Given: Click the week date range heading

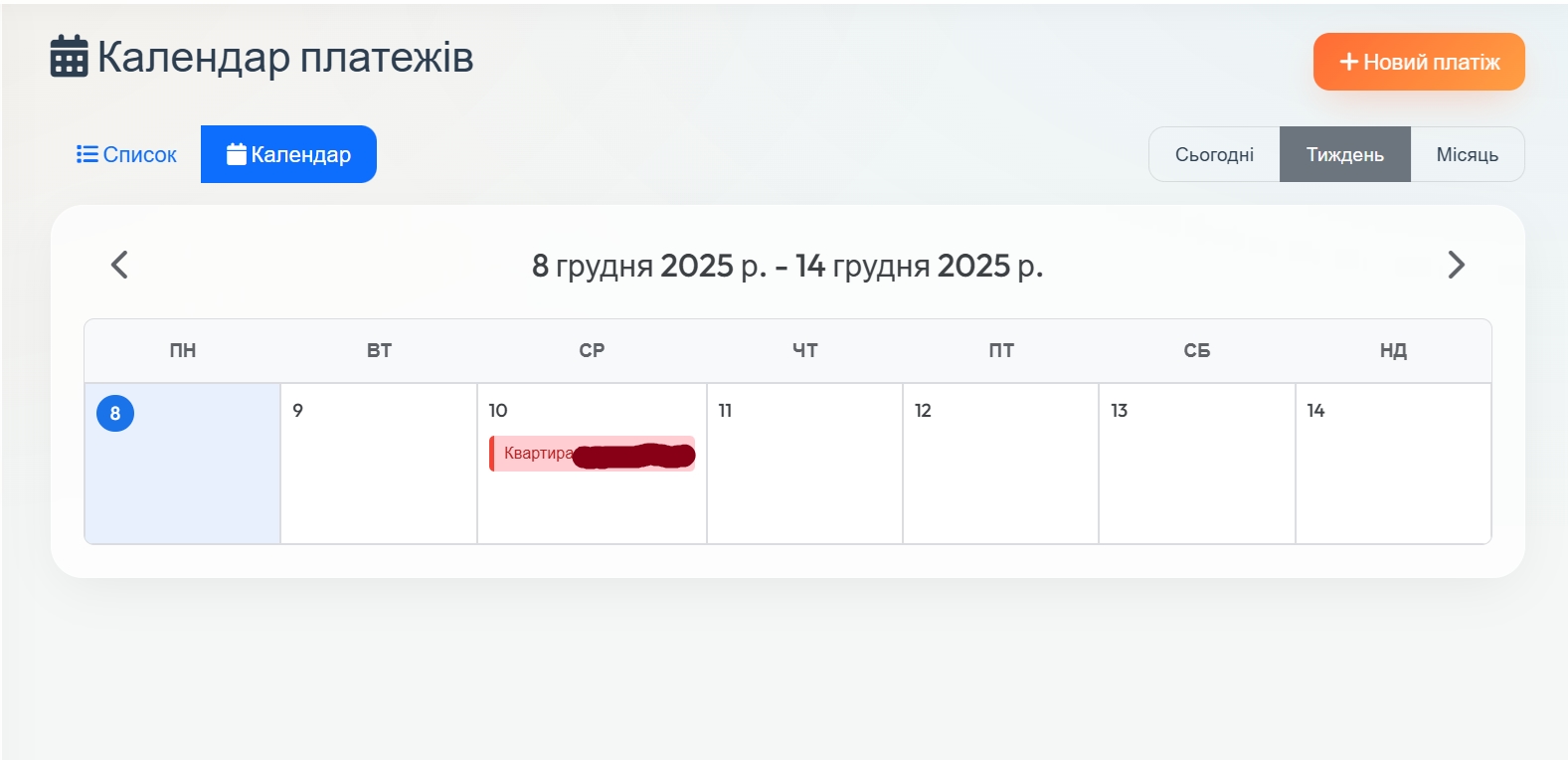Looking at the screenshot, I should (x=787, y=266).
